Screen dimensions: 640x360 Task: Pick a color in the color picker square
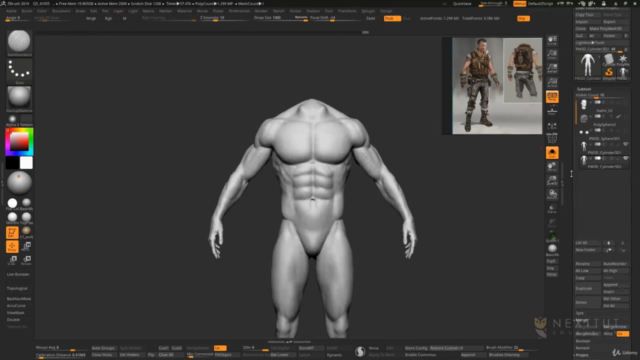click(19, 142)
